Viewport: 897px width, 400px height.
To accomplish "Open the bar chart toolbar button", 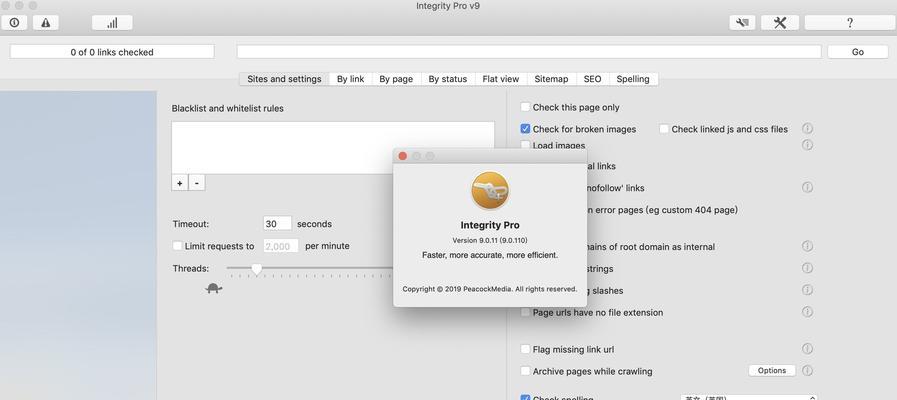I will click(x=112, y=22).
